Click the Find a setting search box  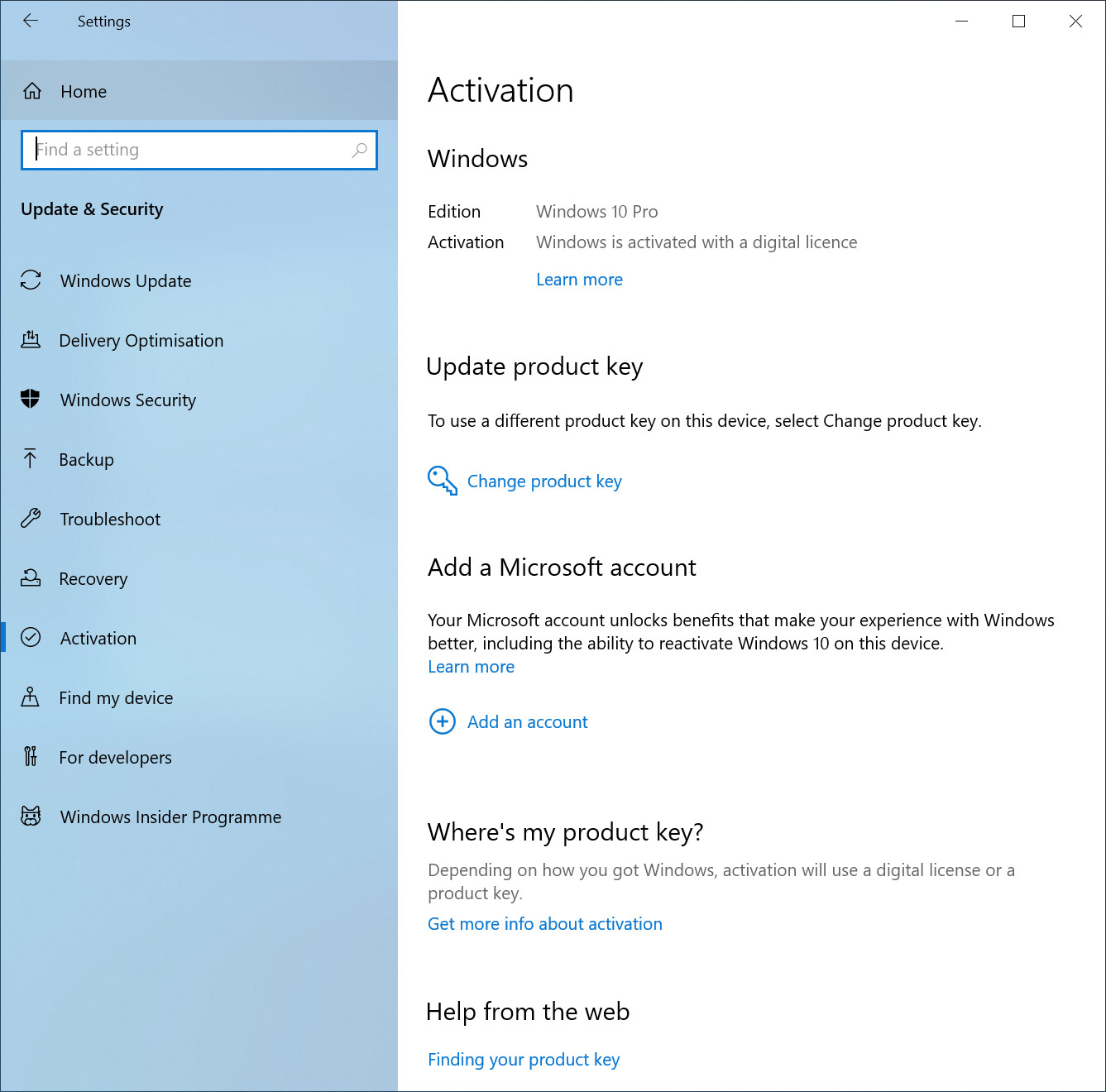coord(199,150)
